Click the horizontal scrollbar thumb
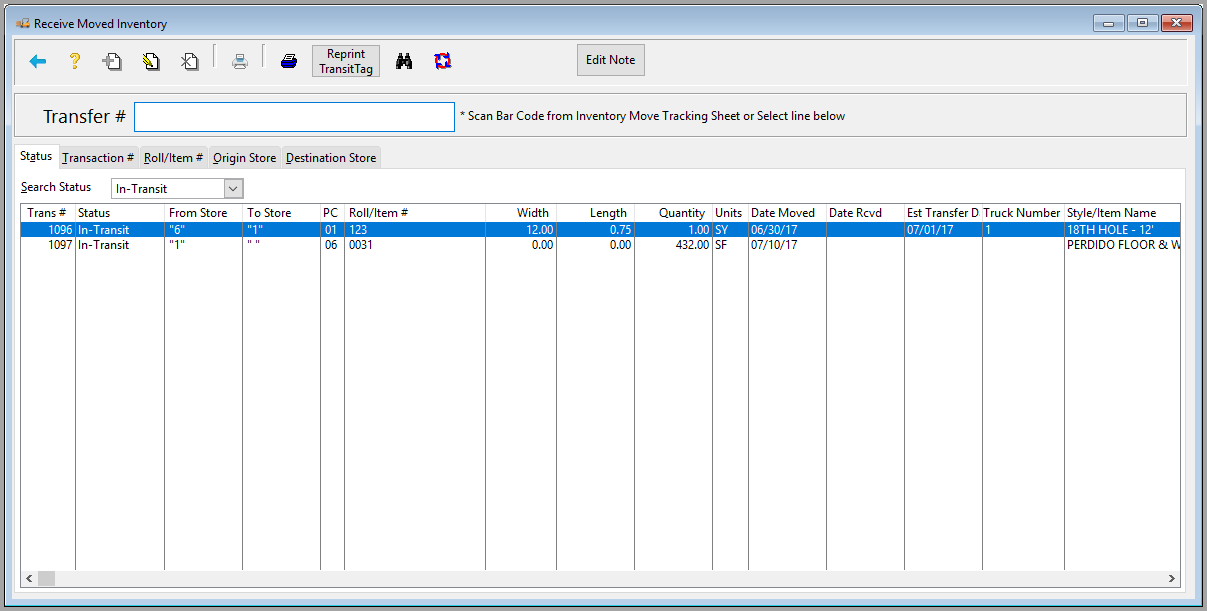This screenshot has width=1207, height=611. coord(47,578)
